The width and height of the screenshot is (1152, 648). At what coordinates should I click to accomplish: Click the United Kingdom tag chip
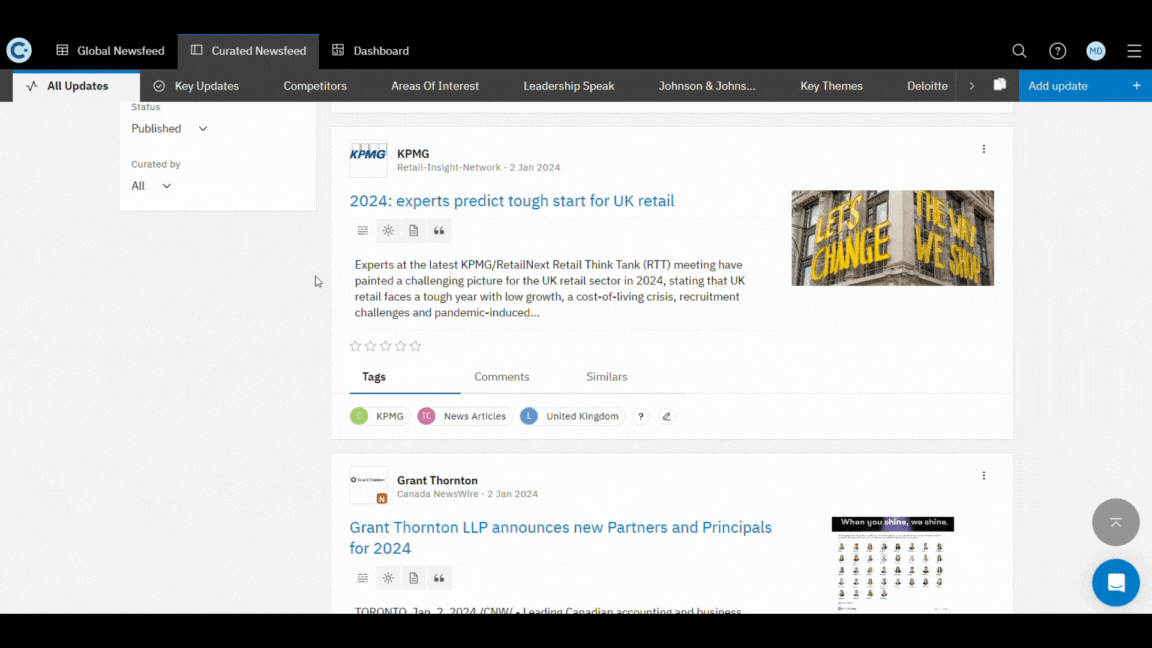click(x=572, y=416)
